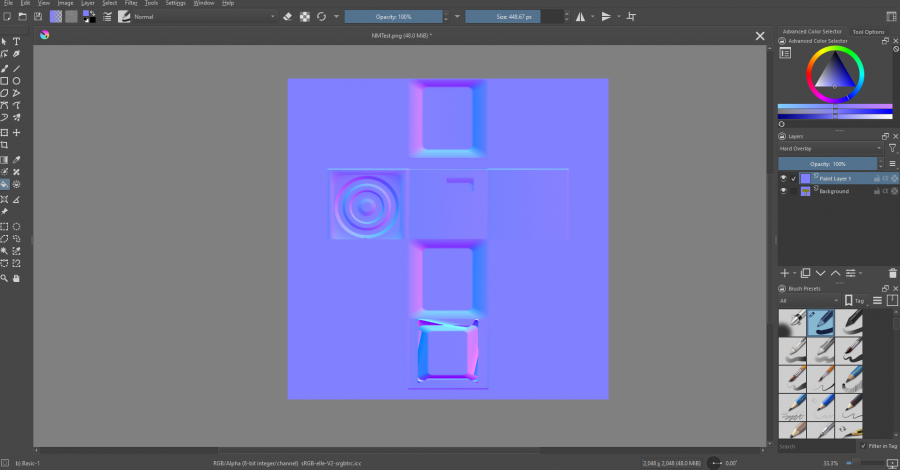The height and width of the screenshot is (470, 900).
Task: Select the Text tool in toolbox
Action: pyautogui.click(x=17, y=41)
